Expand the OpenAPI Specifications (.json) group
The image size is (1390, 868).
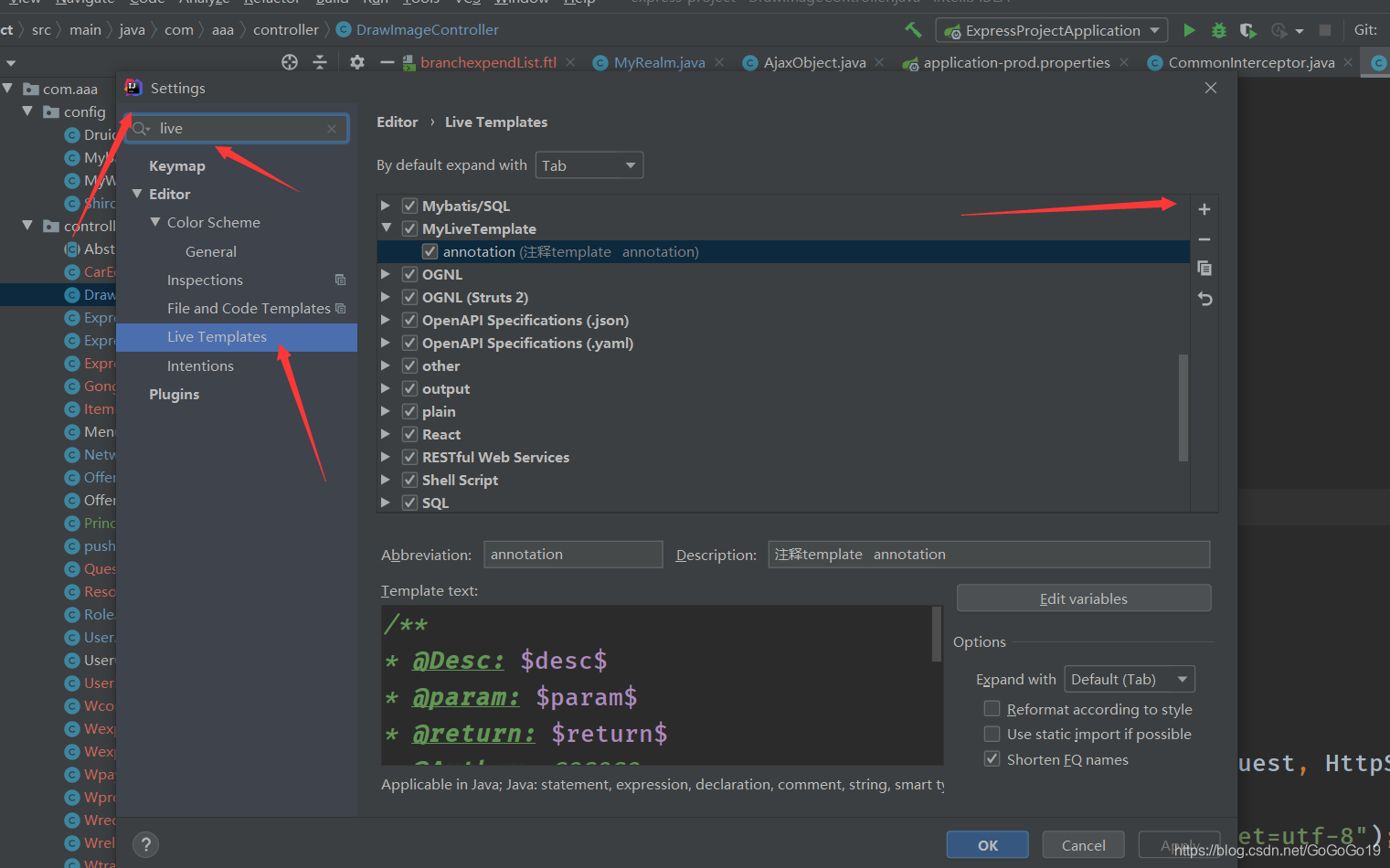point(386,320)
